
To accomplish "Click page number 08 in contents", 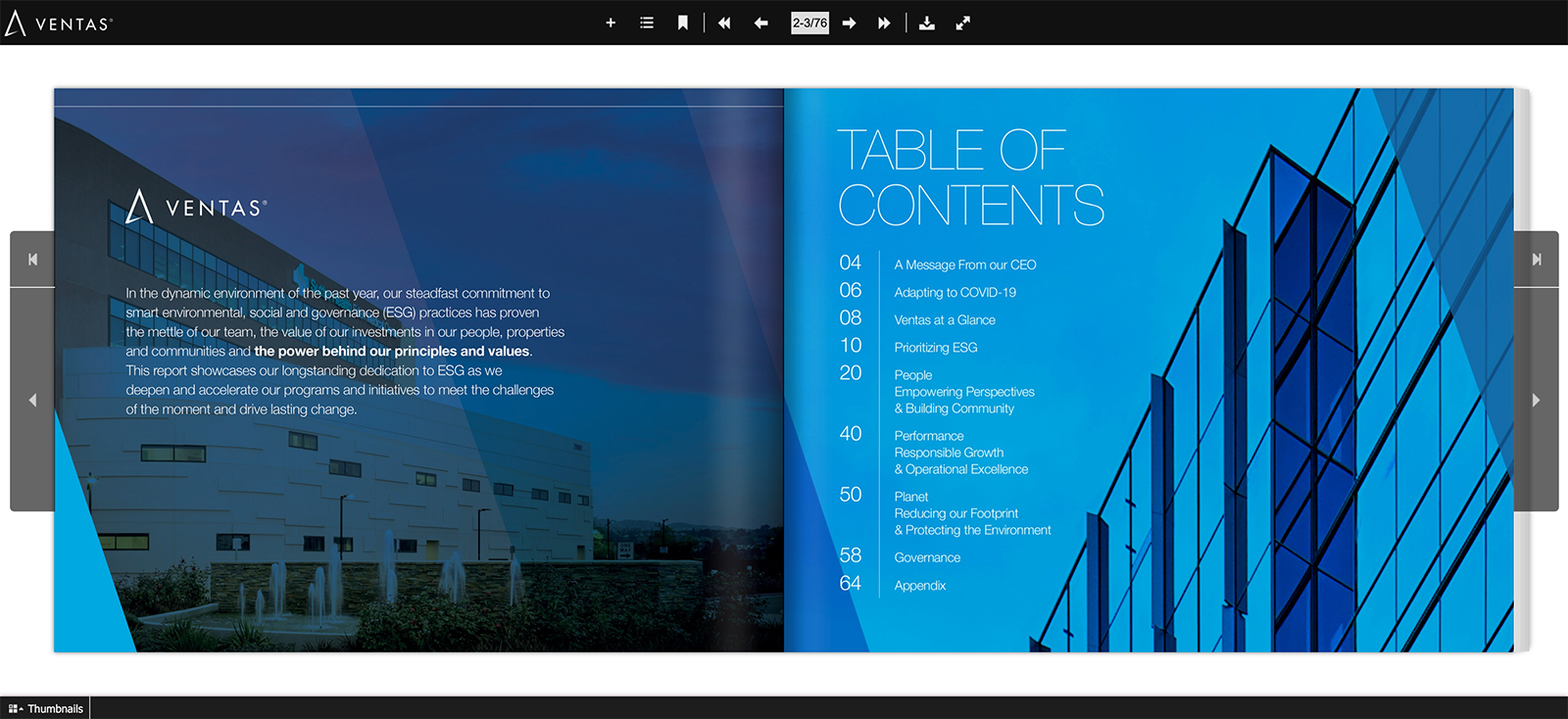I will pyautogui.click(x=851, y=317).
